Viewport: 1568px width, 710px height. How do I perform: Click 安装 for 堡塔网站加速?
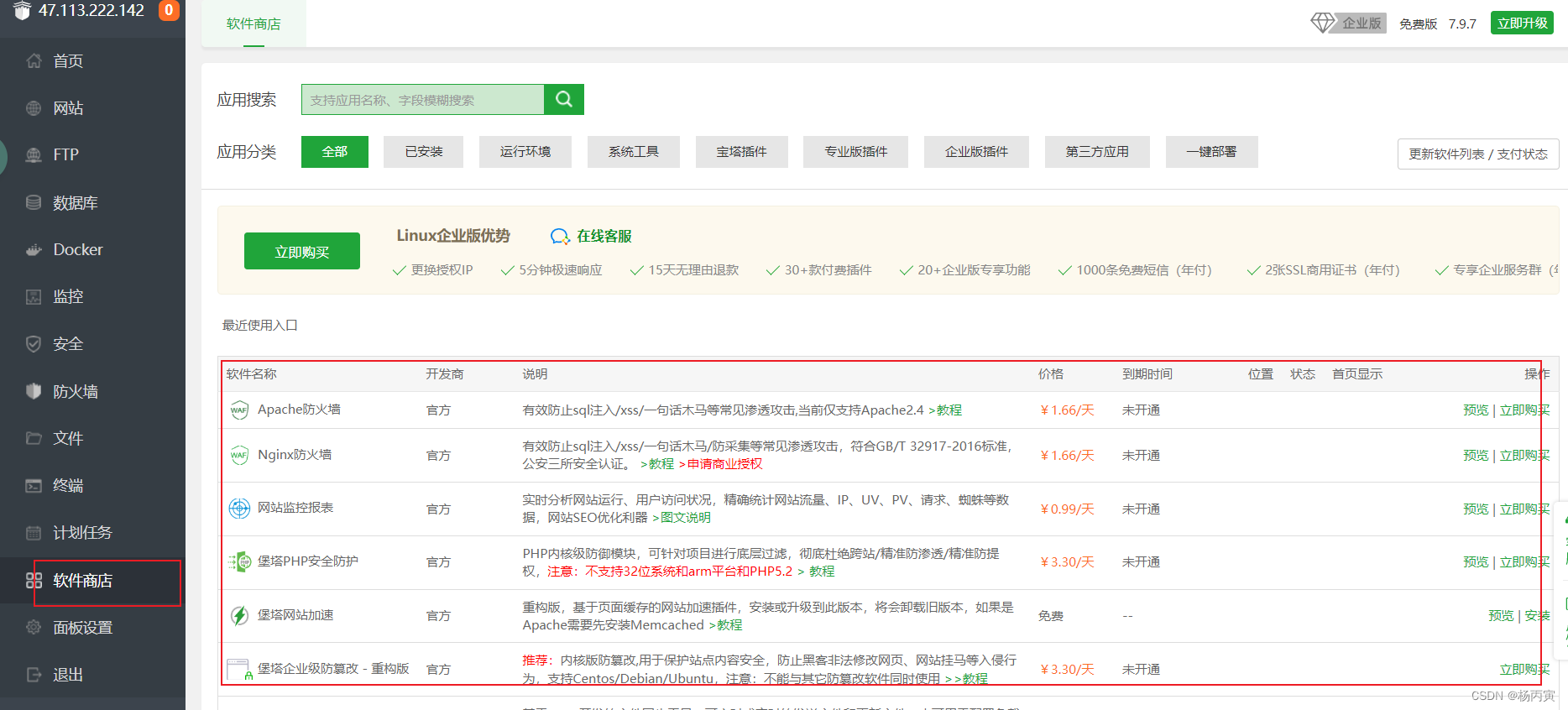(1538, 615)
